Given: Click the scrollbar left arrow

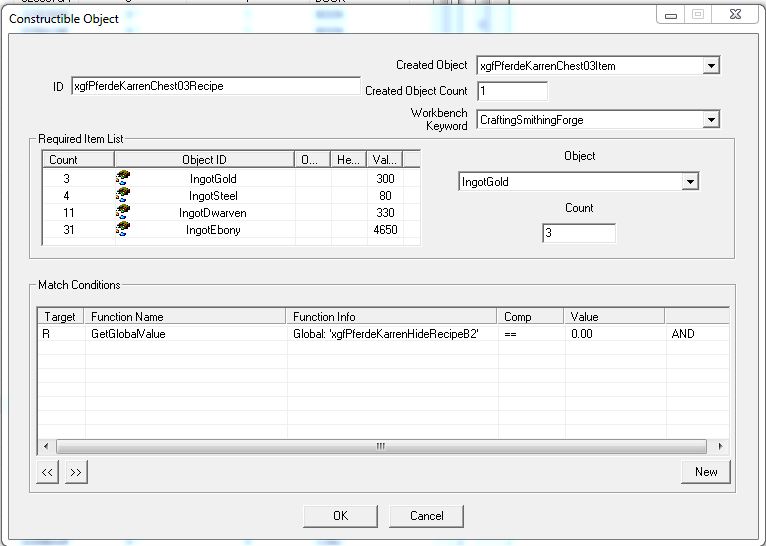Looking at the screenshot, I should [x=46, y=446].
